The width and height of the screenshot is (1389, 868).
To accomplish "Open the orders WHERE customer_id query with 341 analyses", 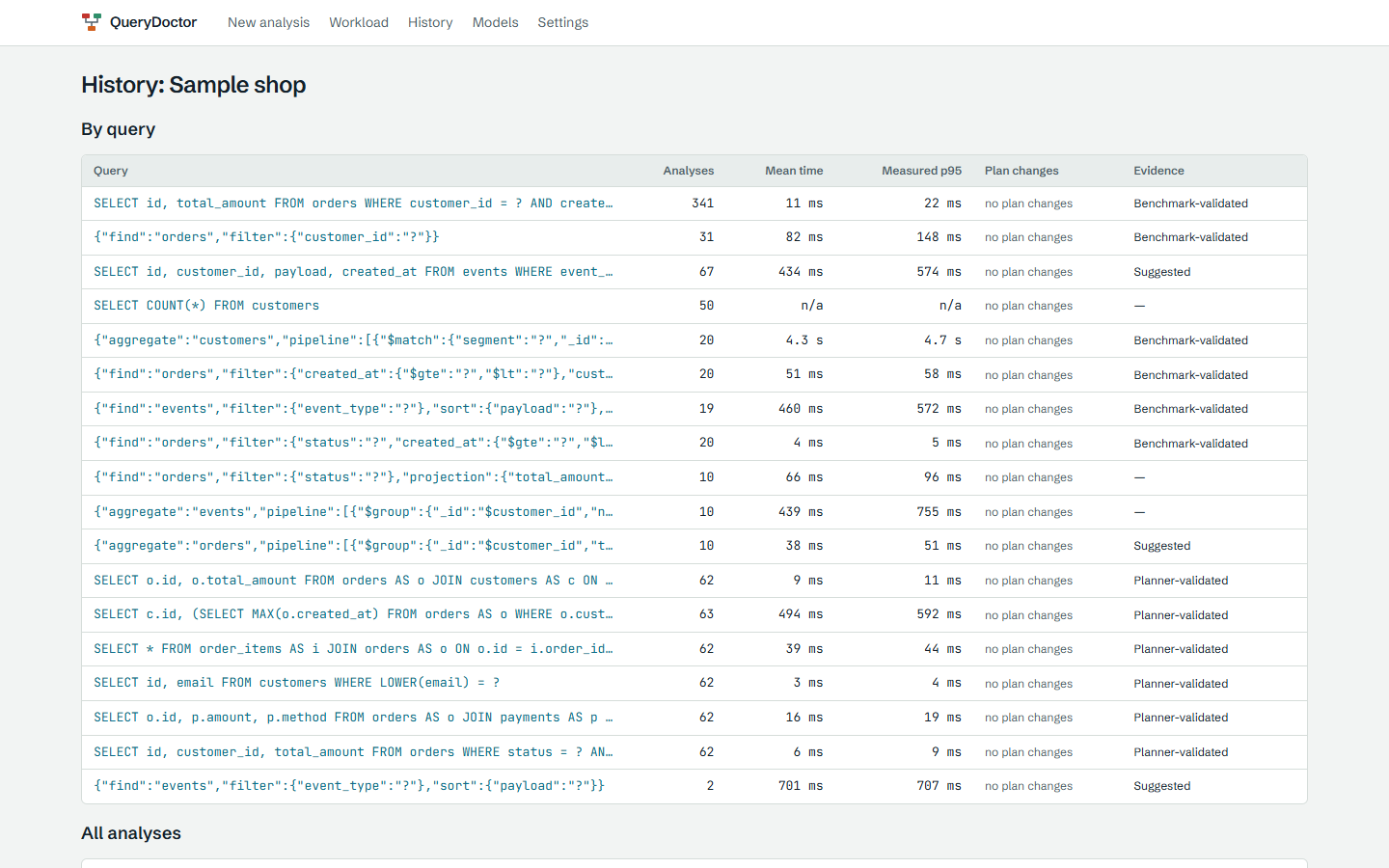I will pos(353,203).
